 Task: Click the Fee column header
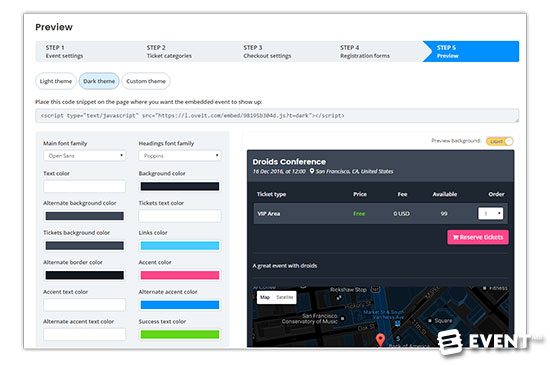[402, 194]
